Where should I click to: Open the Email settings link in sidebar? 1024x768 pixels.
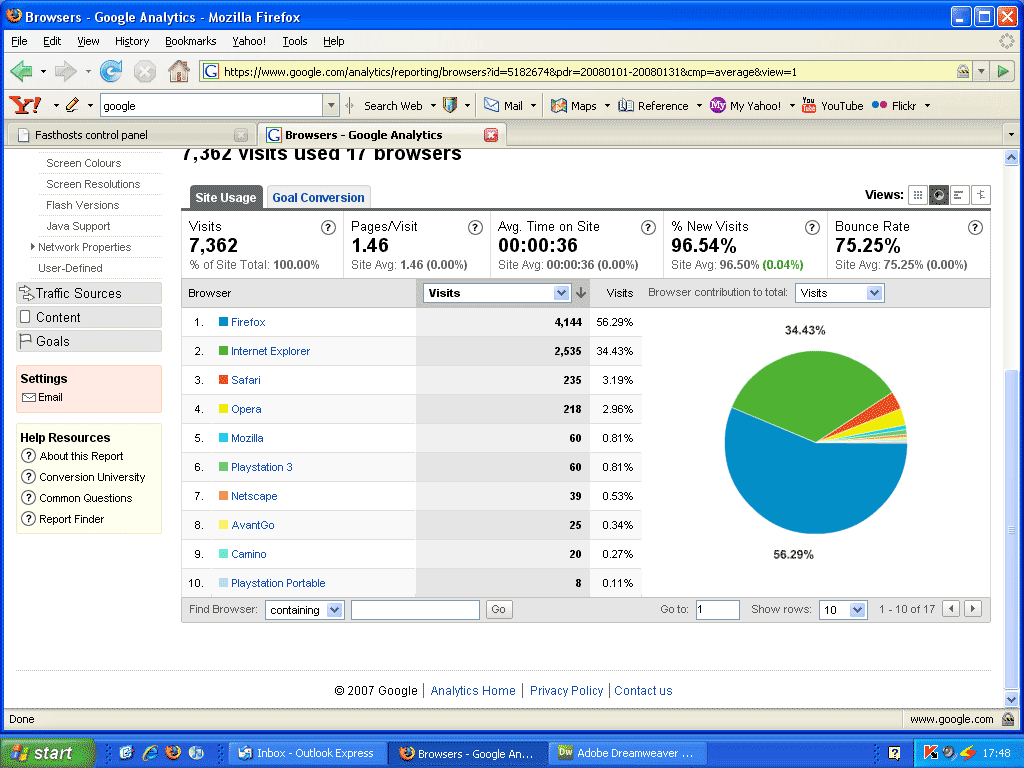(x=42, y=397)
